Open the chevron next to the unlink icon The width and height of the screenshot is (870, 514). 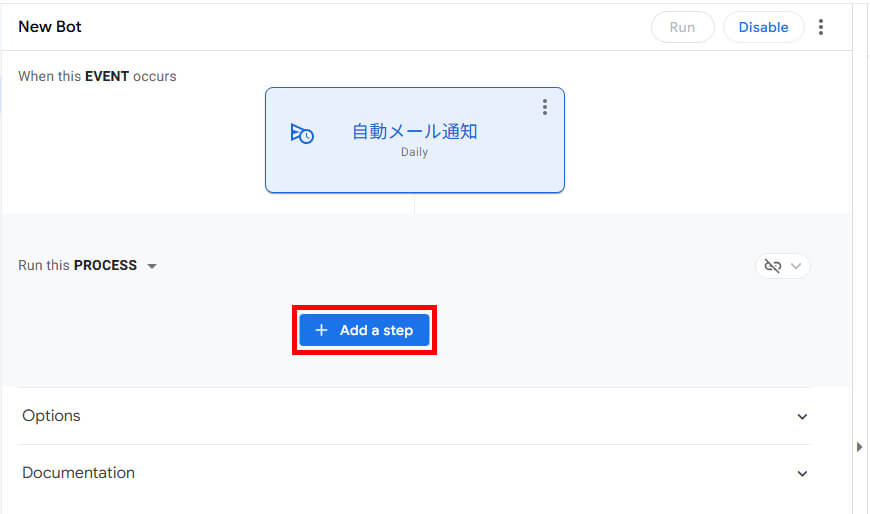pos(796,266)
